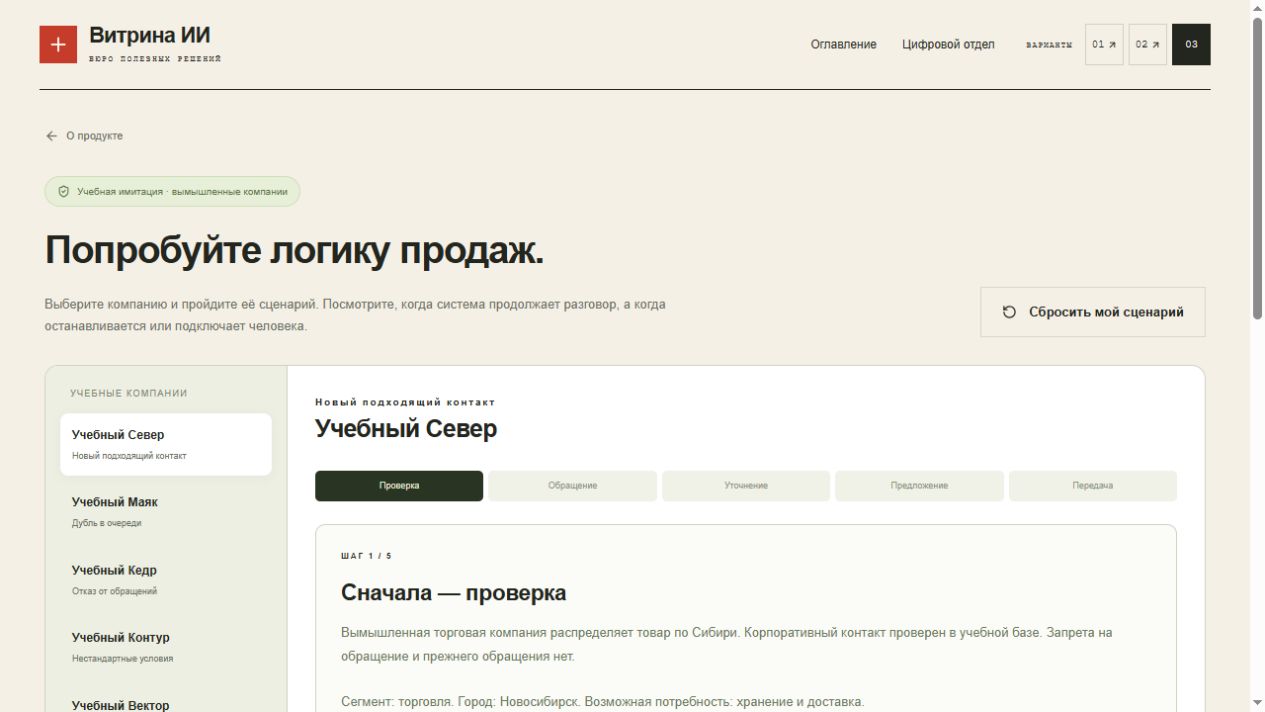Click the Учебная имитация badge
This screenshot has width=1265, height=712.
coord(172,192)
